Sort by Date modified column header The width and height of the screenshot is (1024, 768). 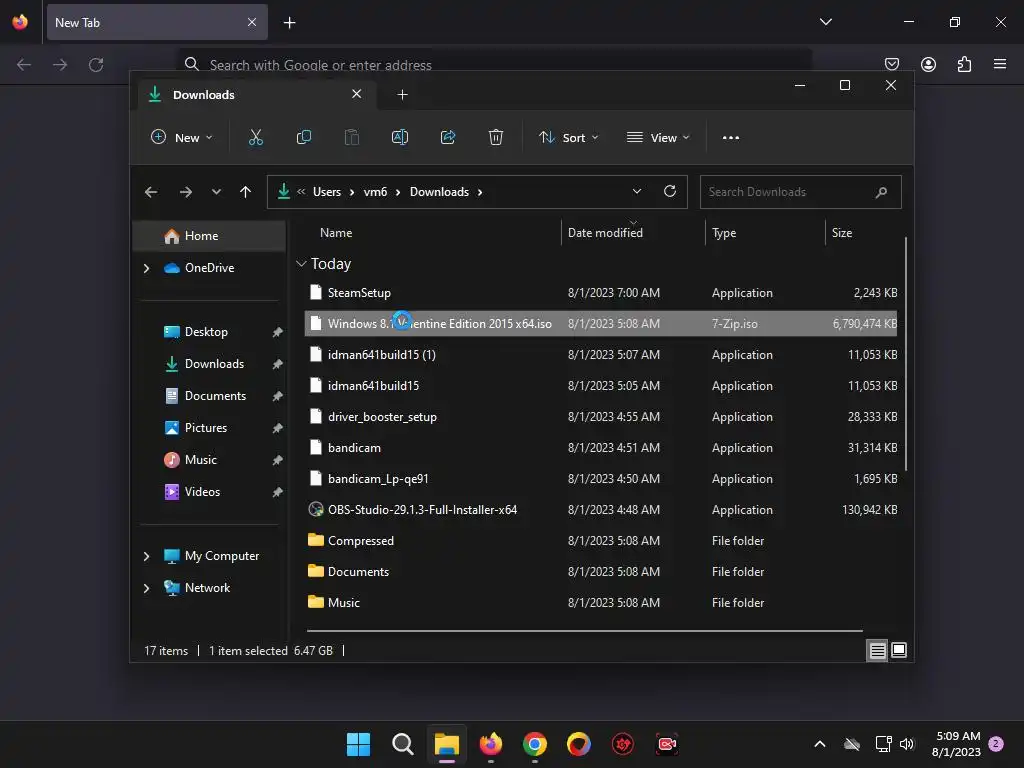[605, 233]
